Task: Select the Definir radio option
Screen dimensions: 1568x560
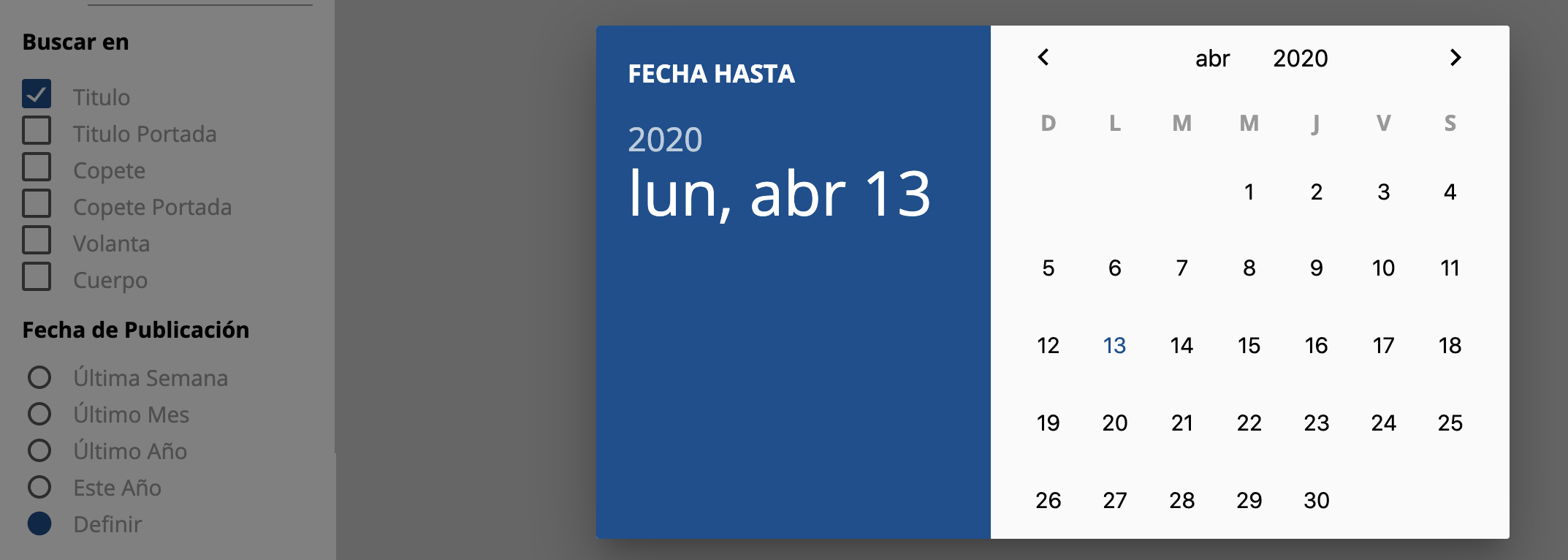Action: (39, 523)
